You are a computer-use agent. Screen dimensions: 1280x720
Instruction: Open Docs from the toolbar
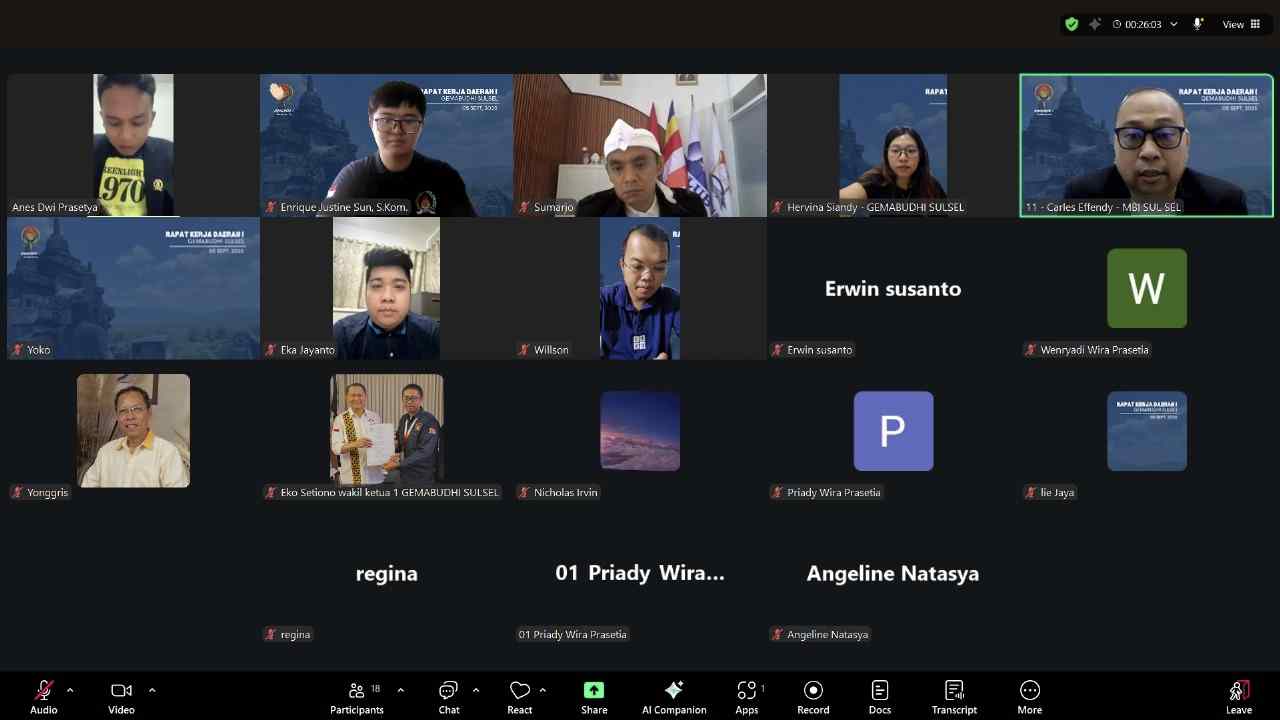879,697
